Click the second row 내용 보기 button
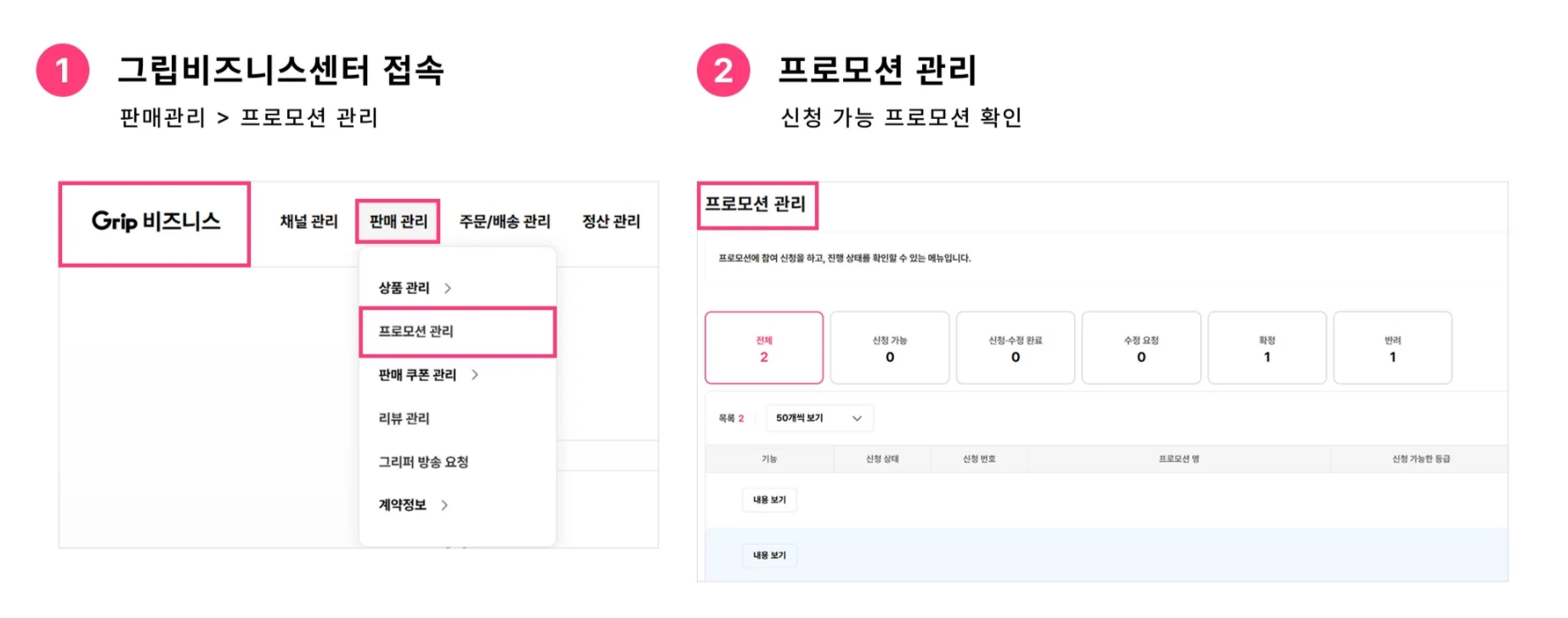 769,555
